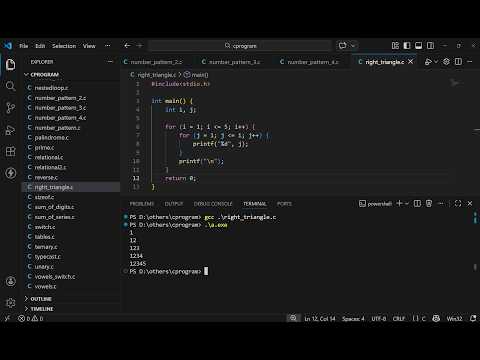Open palindrome.c in explorer
The image size is (480, 360).
(x=52, y=138)
